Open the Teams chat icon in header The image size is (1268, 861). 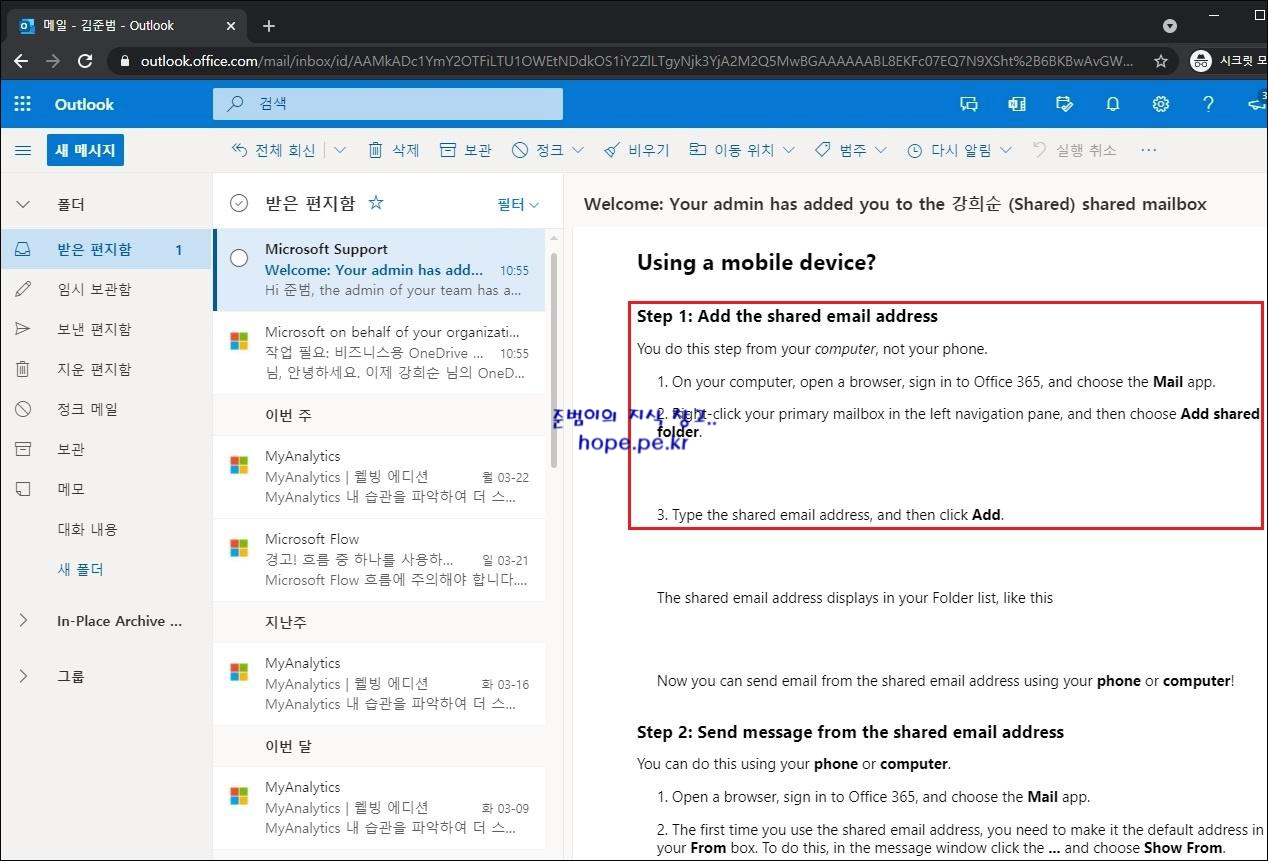968,104
